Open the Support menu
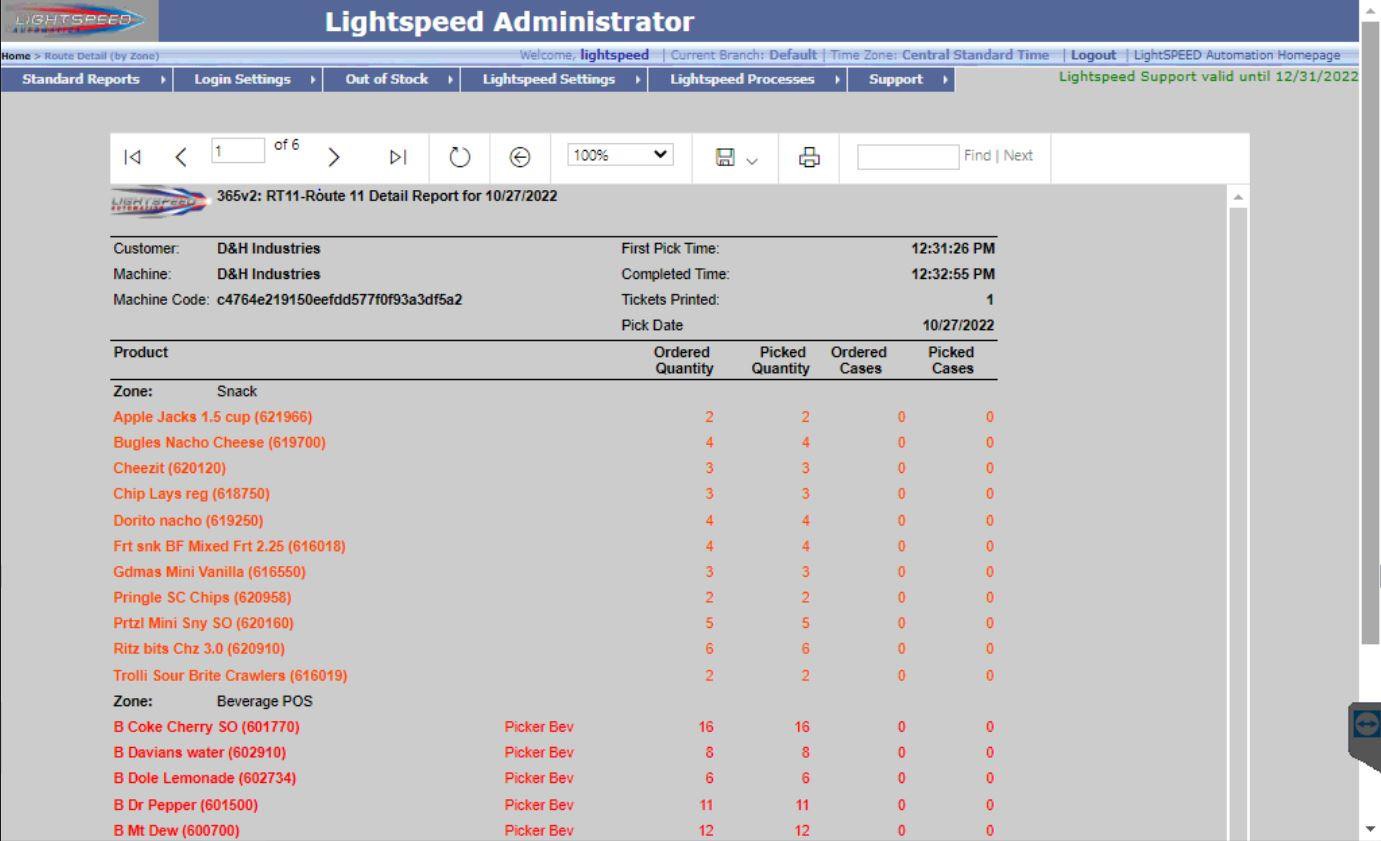 point(901,79)
